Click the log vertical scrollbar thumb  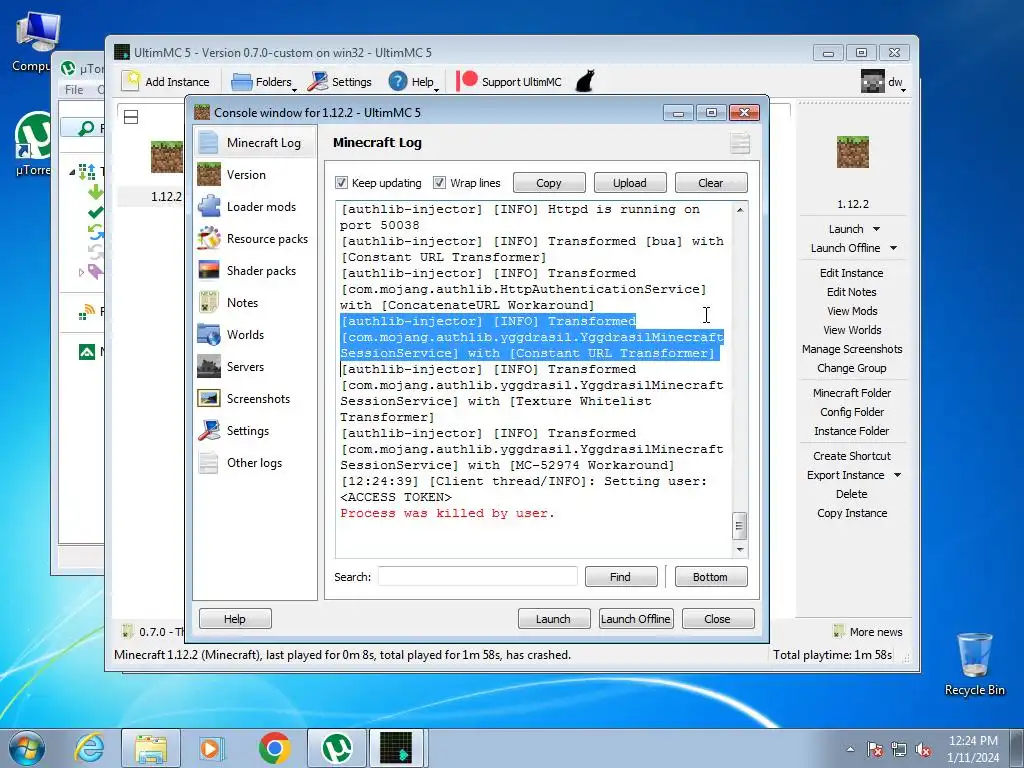(739, 526)
